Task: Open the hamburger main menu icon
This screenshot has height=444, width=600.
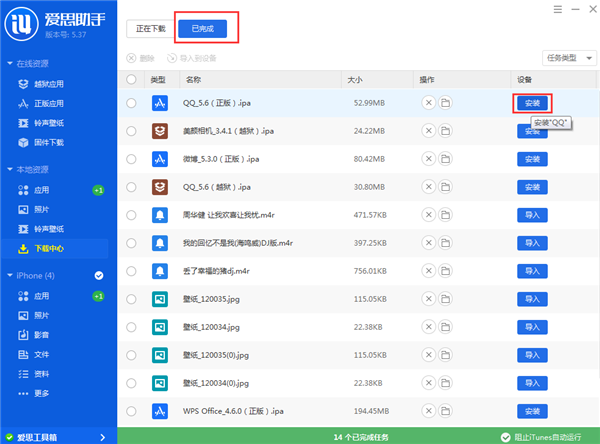Action: click(558, 9)
